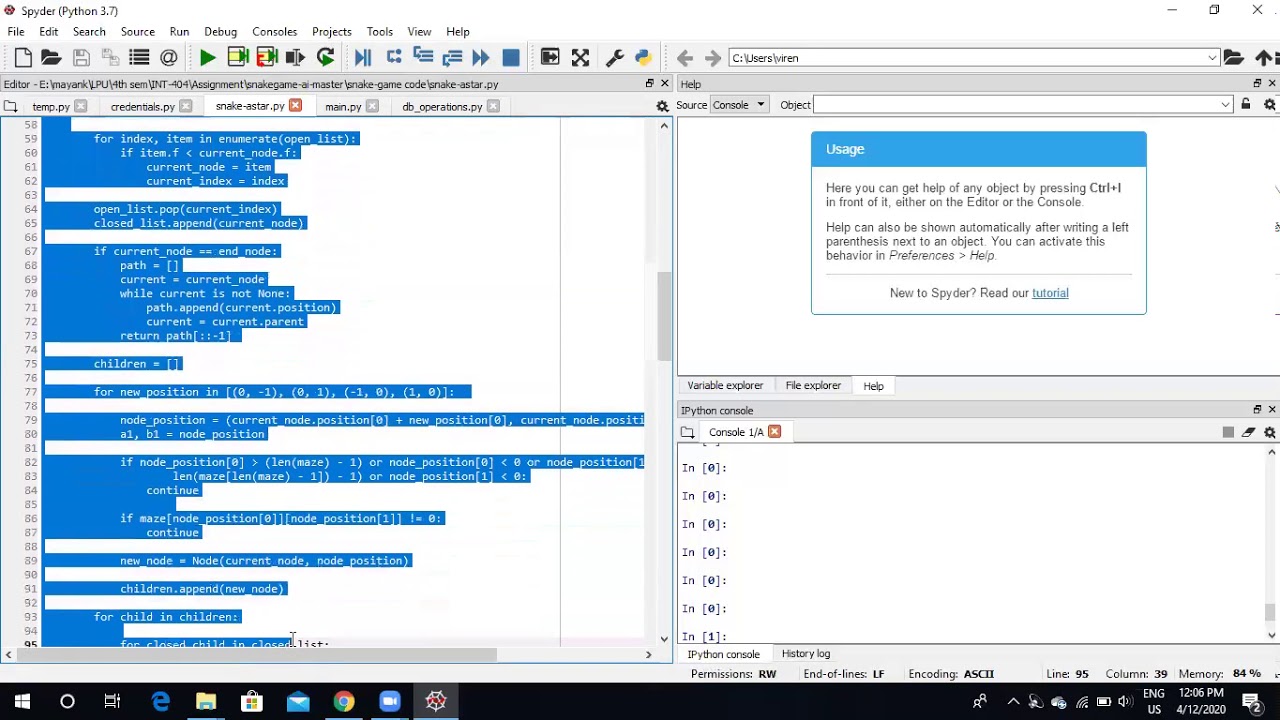Toggle fullscreen mode icon
The width and height of the screenshot is (1280, 720).
tap(580, 58)
